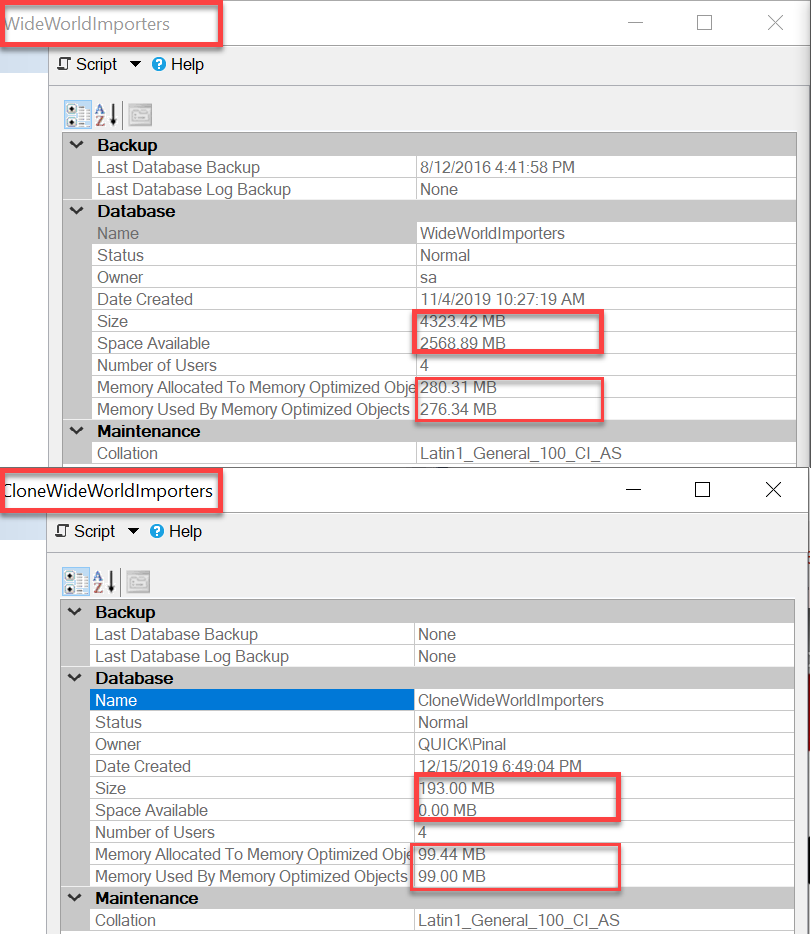Select Collation row in CloneWideWorldImporters window
811x934 pixels.
pos(442,921)
